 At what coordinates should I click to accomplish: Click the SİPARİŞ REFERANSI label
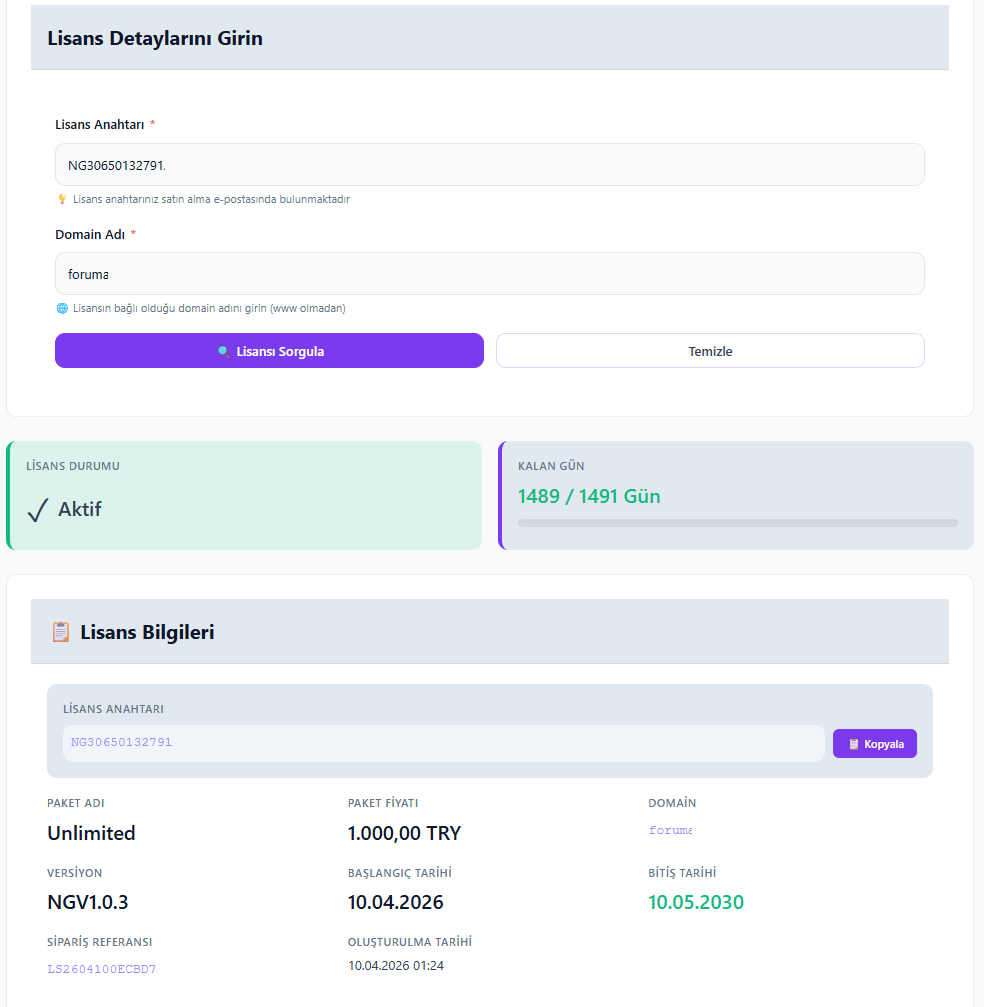[100, 942]
